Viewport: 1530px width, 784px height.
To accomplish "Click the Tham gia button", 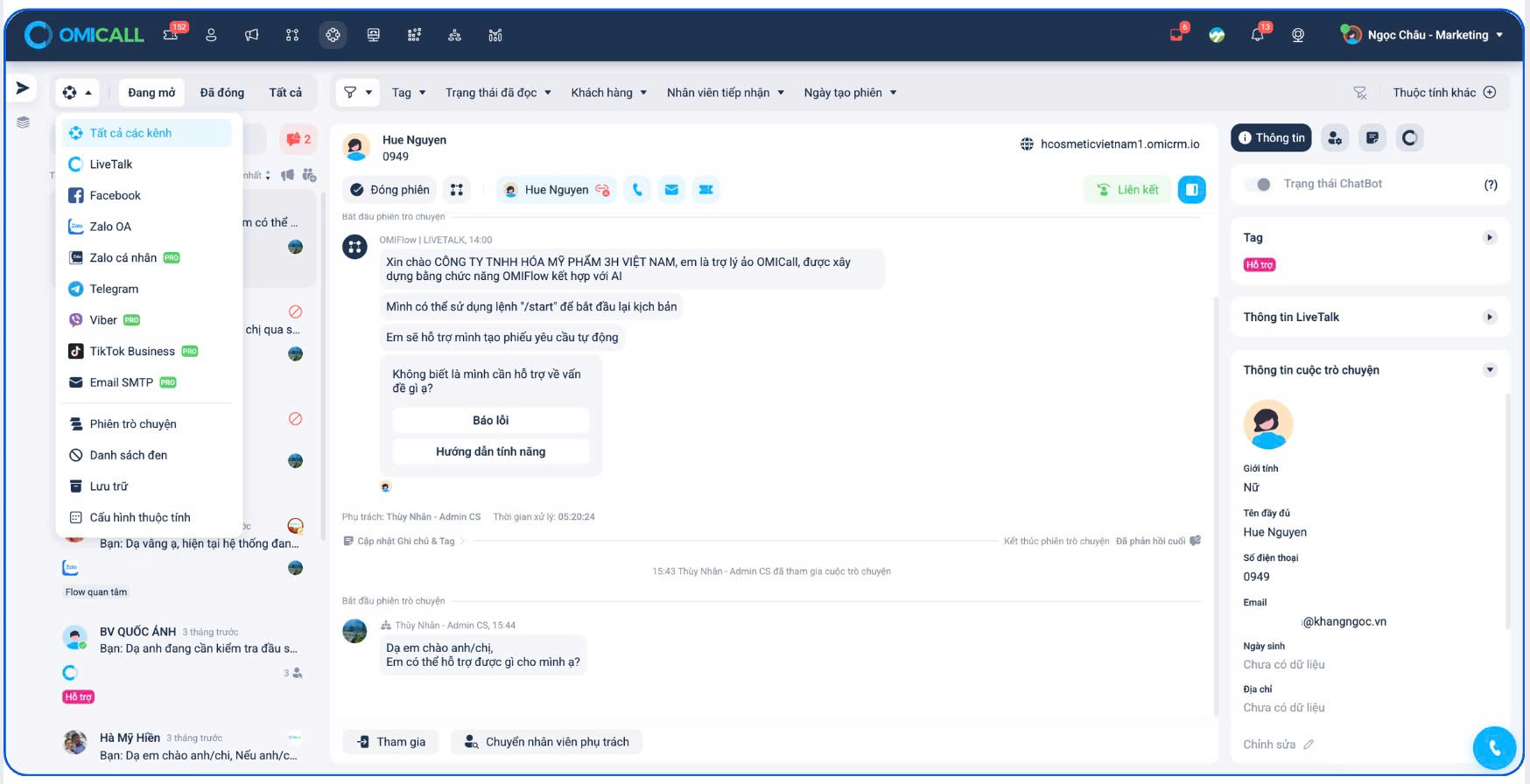I will coord(391,742).
